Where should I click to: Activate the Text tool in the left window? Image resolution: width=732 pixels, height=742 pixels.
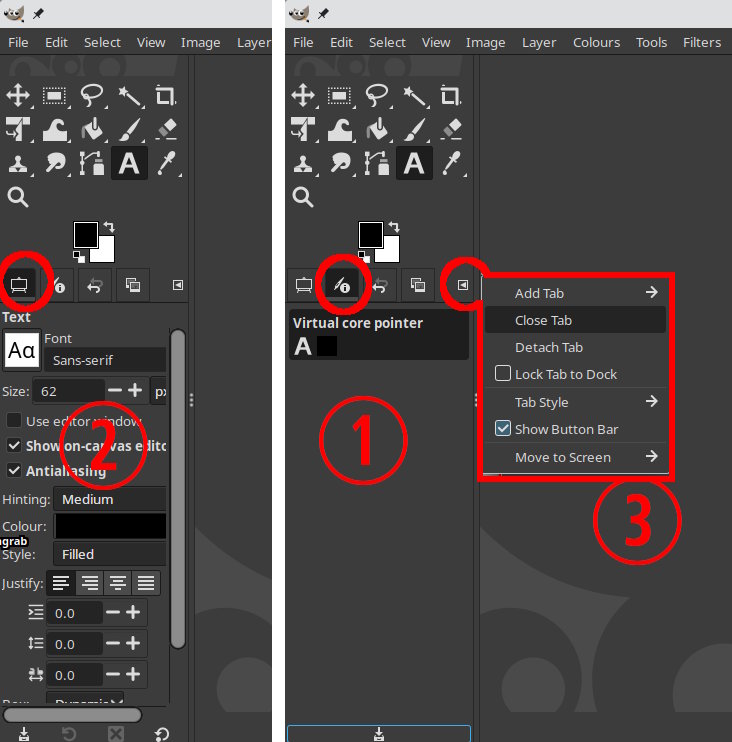(129, 163)
